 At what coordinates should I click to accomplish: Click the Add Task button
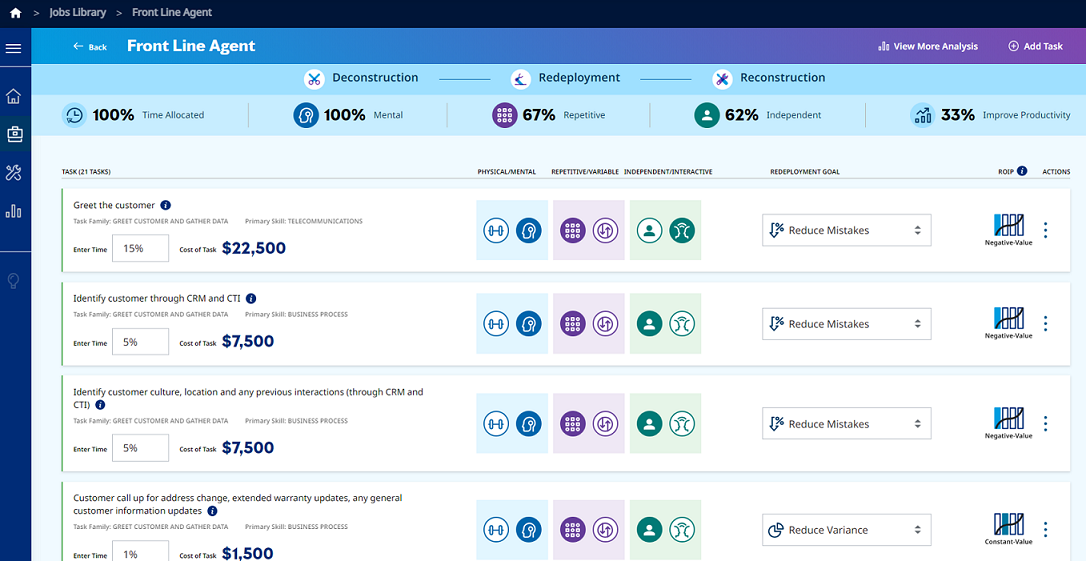[x=1035, y=46]
